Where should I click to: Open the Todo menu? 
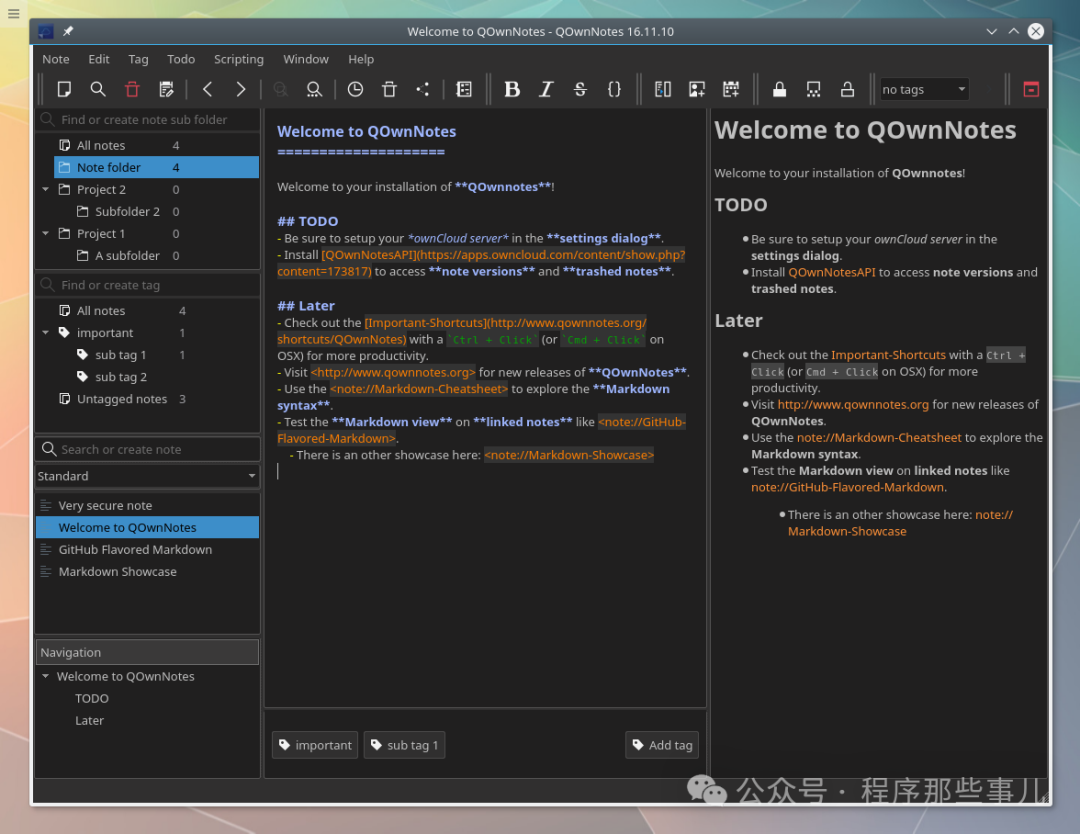(181, 59)
